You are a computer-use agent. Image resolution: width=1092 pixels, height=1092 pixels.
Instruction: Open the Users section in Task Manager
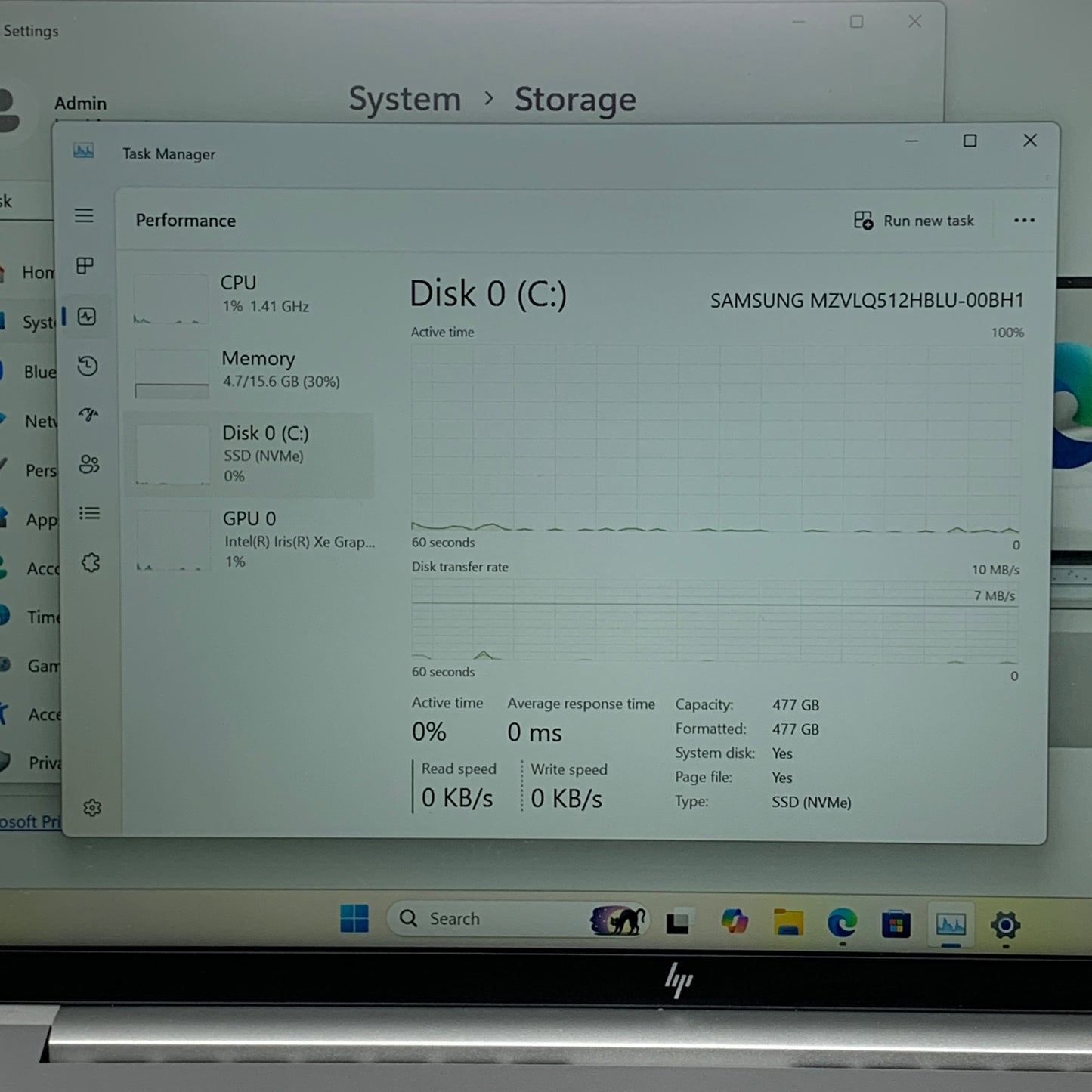pyautogui.click(x=89, y=466)
